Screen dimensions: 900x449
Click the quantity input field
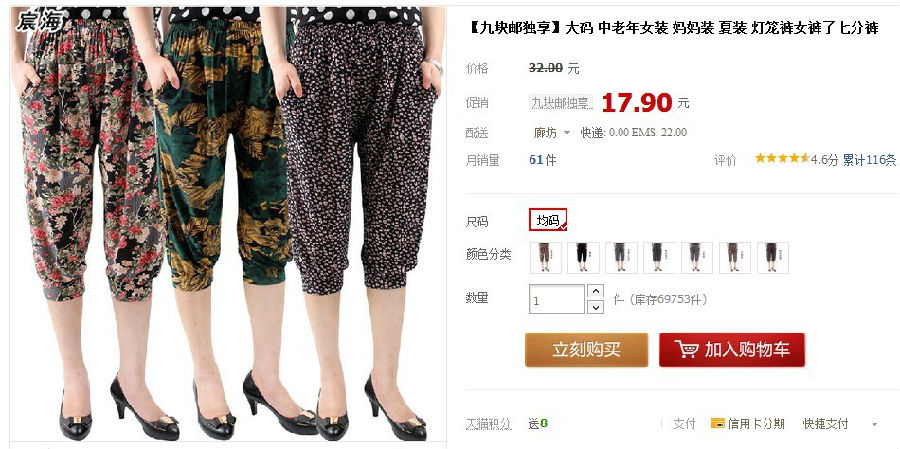coord(557,300)
